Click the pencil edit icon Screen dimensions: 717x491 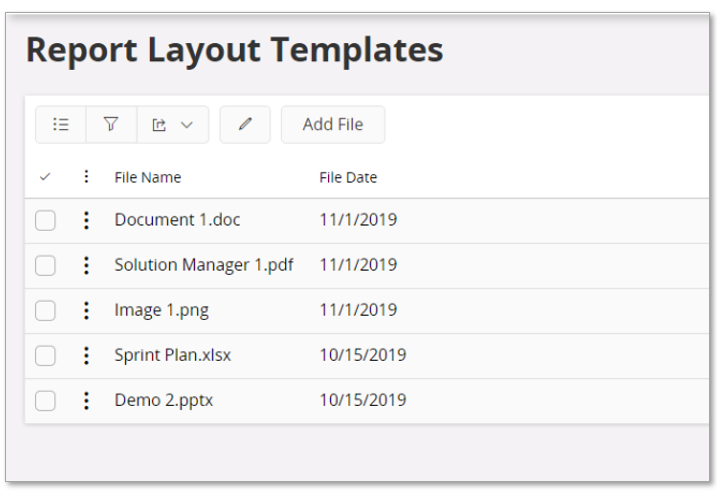pyautogui.click(x=245, y=124)
